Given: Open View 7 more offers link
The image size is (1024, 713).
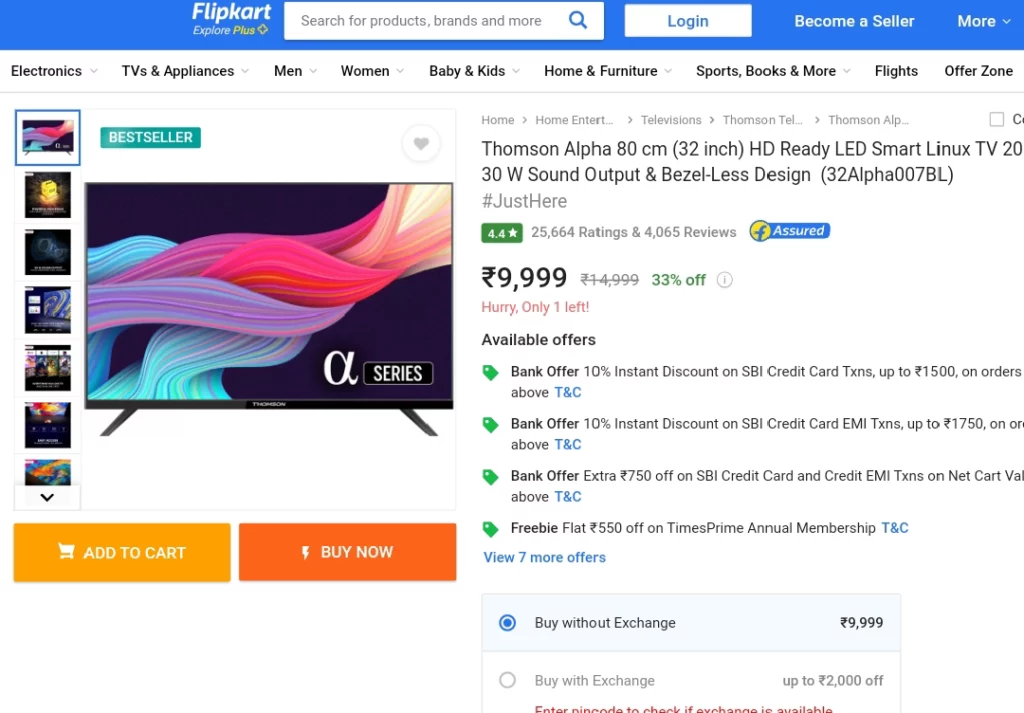Looking at the screenshot, I should [544, 558].
